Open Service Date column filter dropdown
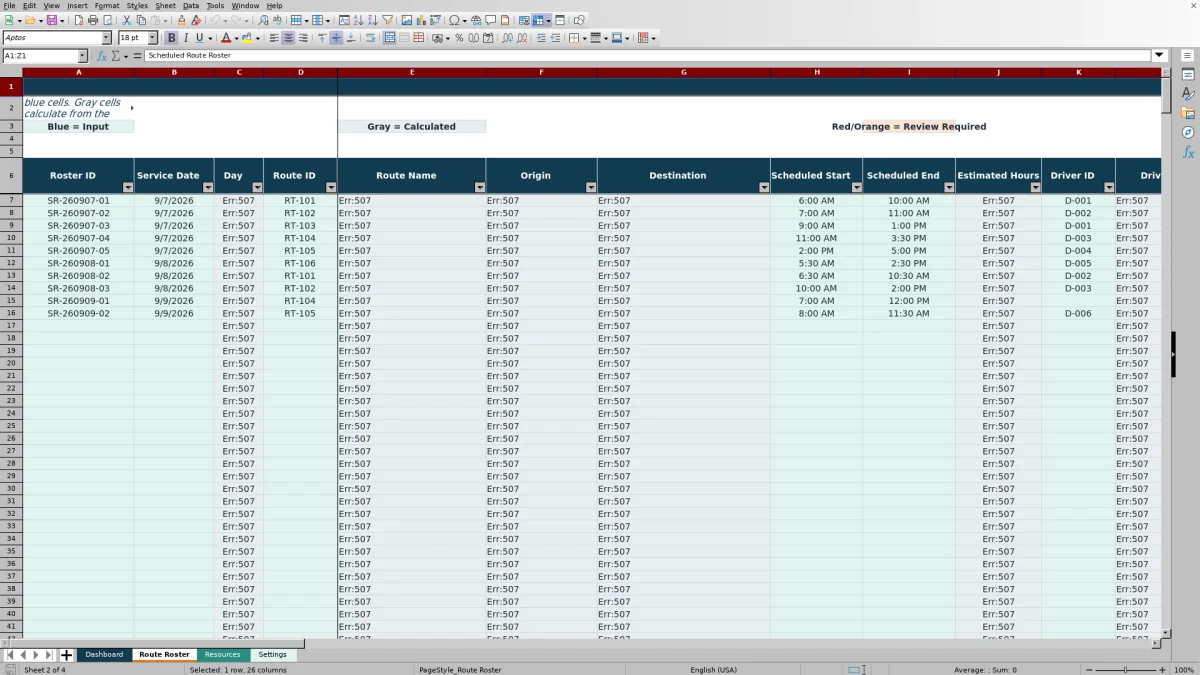The height and width of the screenshot is (675, 1200). pyautogui.click(x=208, y=188)
